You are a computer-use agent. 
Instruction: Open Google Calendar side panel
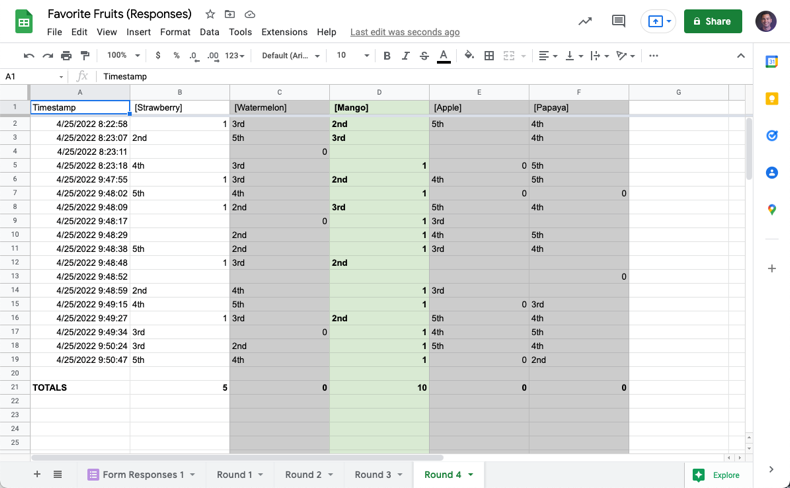pos(771,62)
